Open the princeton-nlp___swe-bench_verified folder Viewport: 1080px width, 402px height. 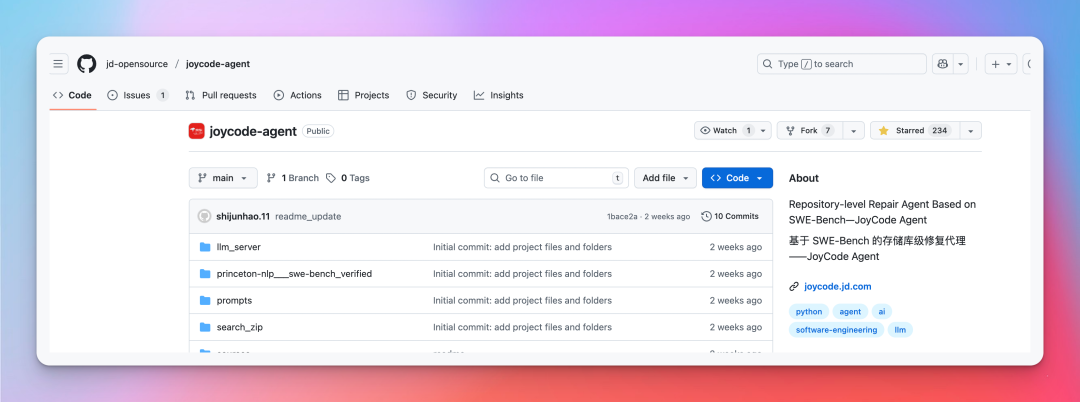tap(294, 273)
